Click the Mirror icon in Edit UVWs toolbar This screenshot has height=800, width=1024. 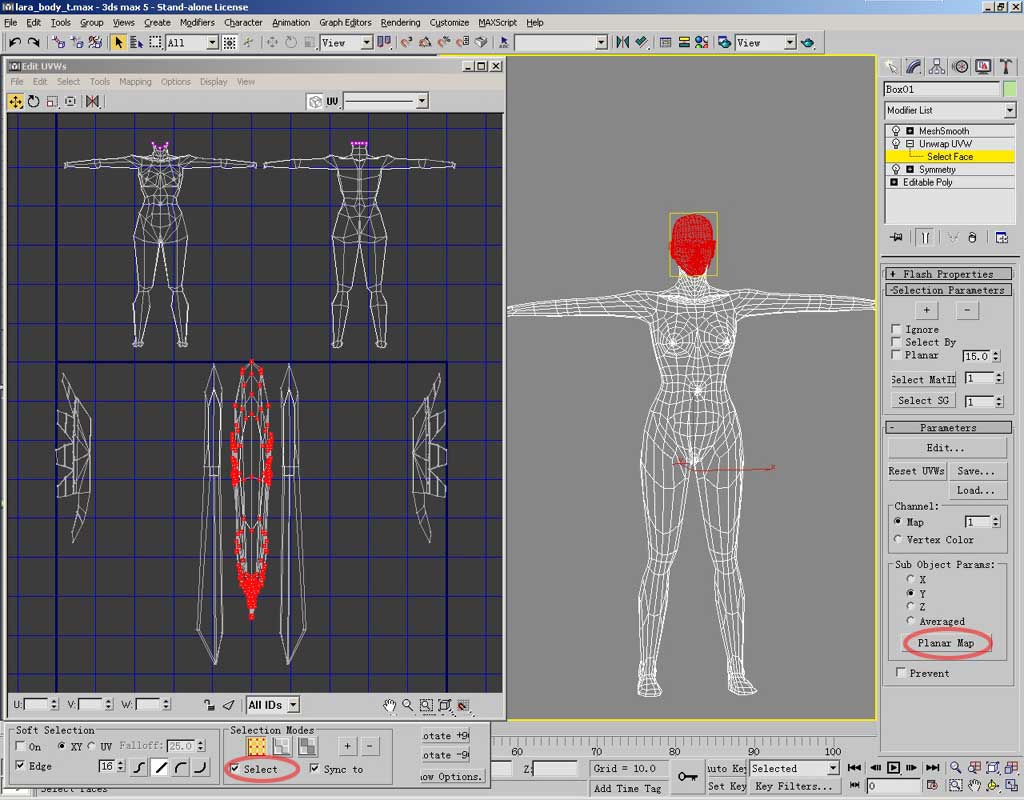(92, 102)
